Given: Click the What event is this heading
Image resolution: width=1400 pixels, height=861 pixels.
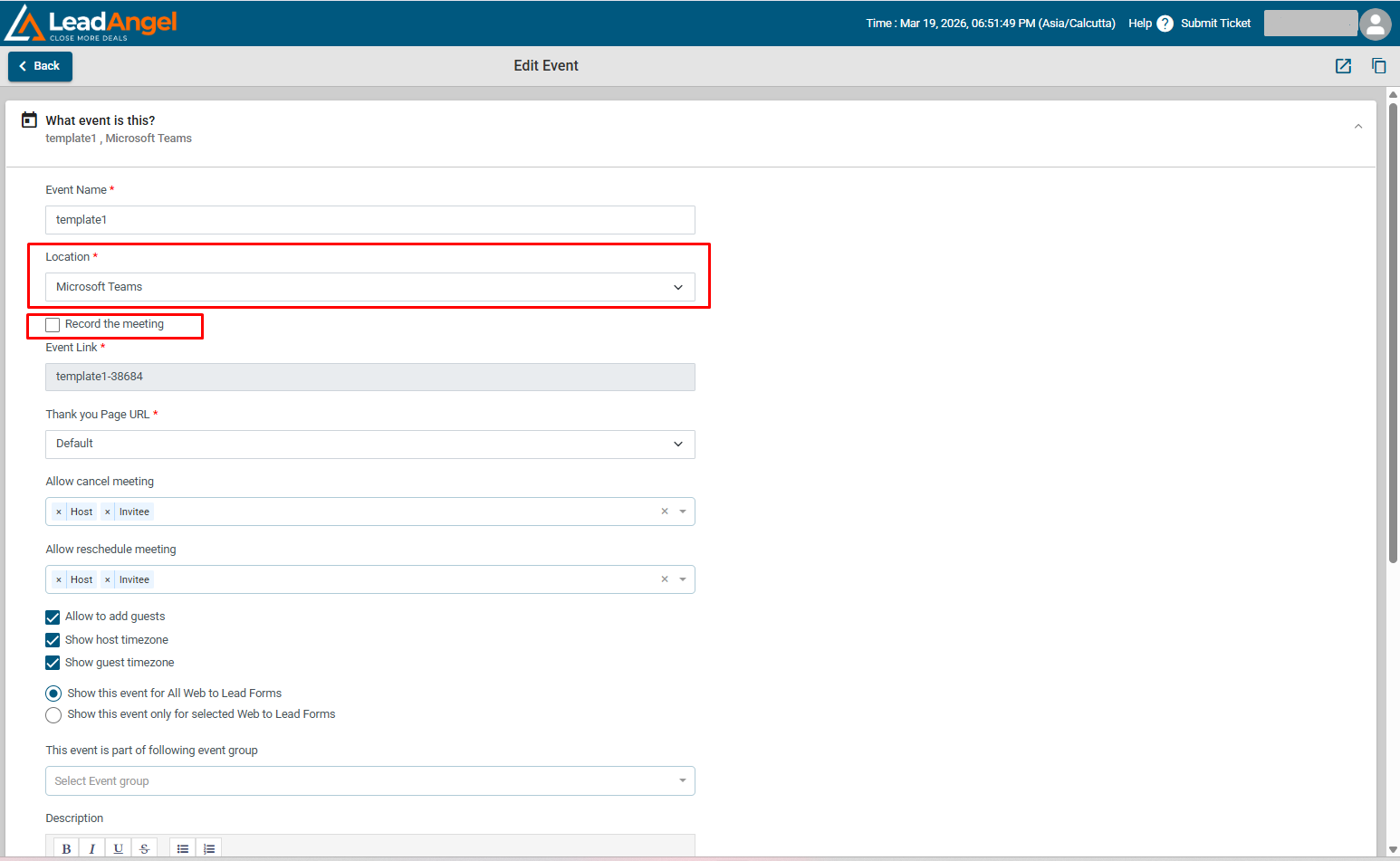Looking at the screenshot, I should [x=101, y=120].
